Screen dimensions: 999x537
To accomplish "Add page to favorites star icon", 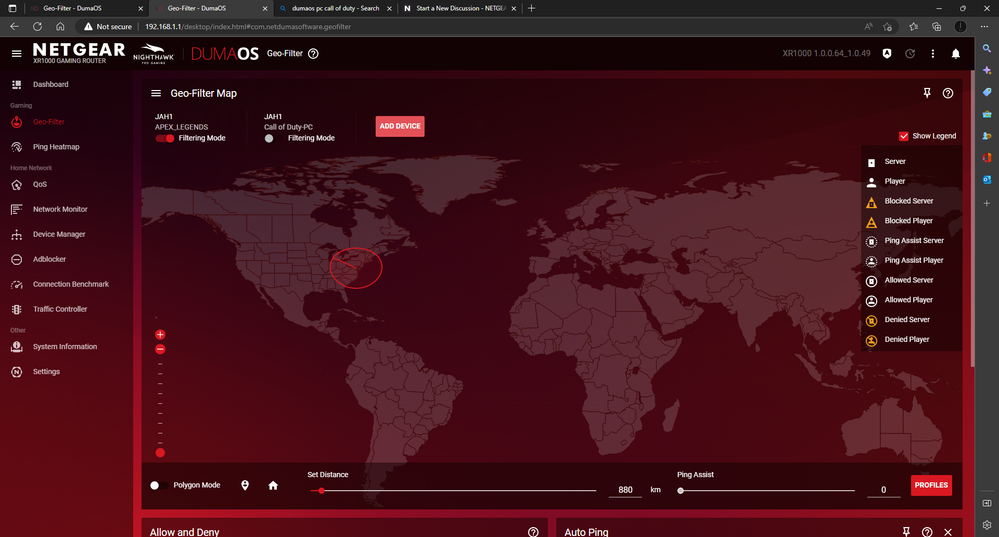I will [888, 27].
